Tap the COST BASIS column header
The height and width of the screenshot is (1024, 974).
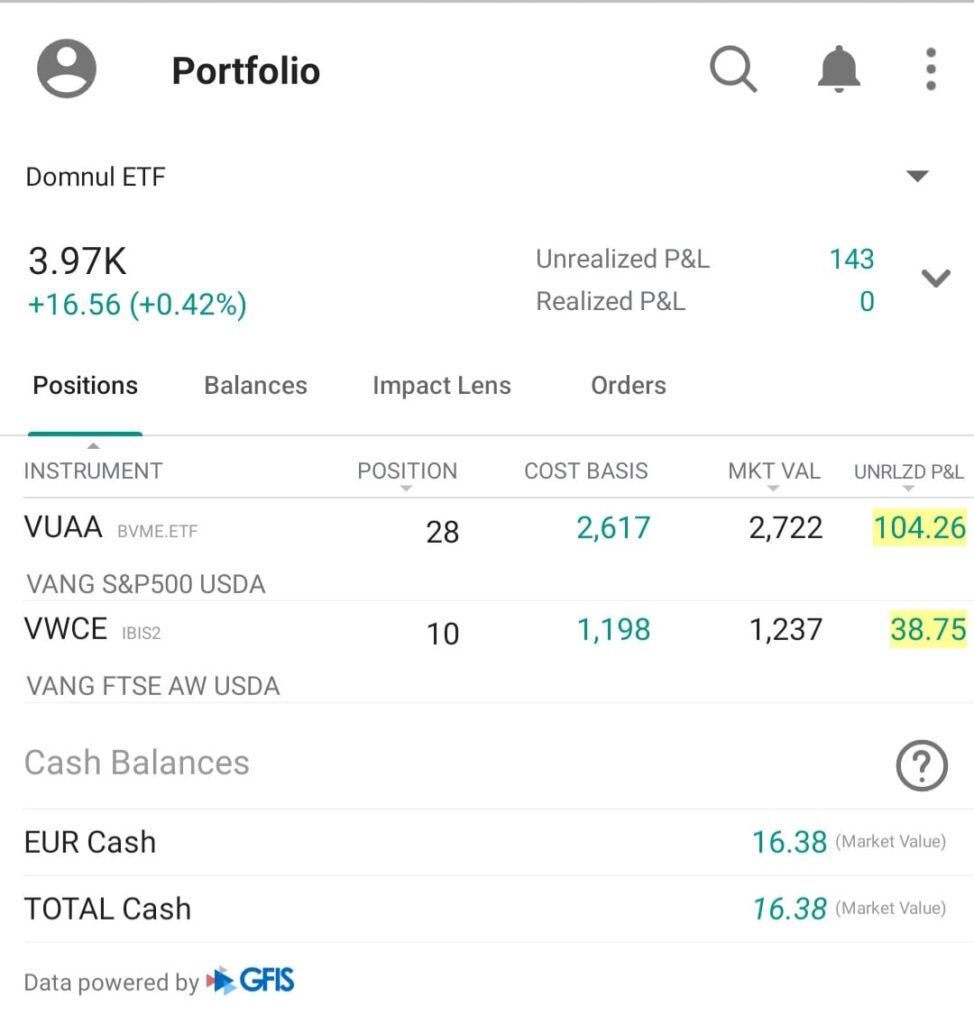pos(586,471)
